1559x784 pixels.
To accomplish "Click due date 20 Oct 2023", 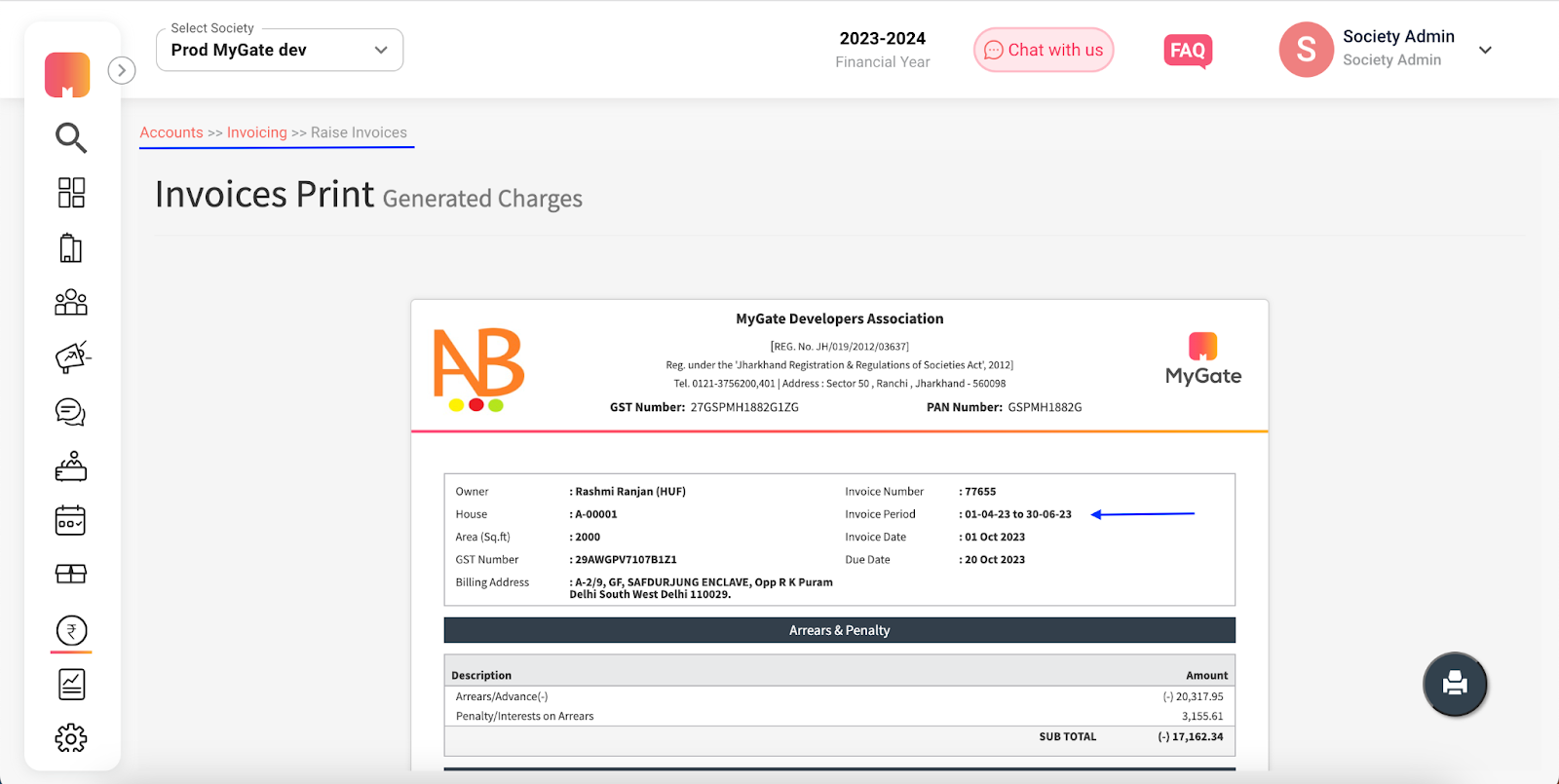I will (995, 560).
